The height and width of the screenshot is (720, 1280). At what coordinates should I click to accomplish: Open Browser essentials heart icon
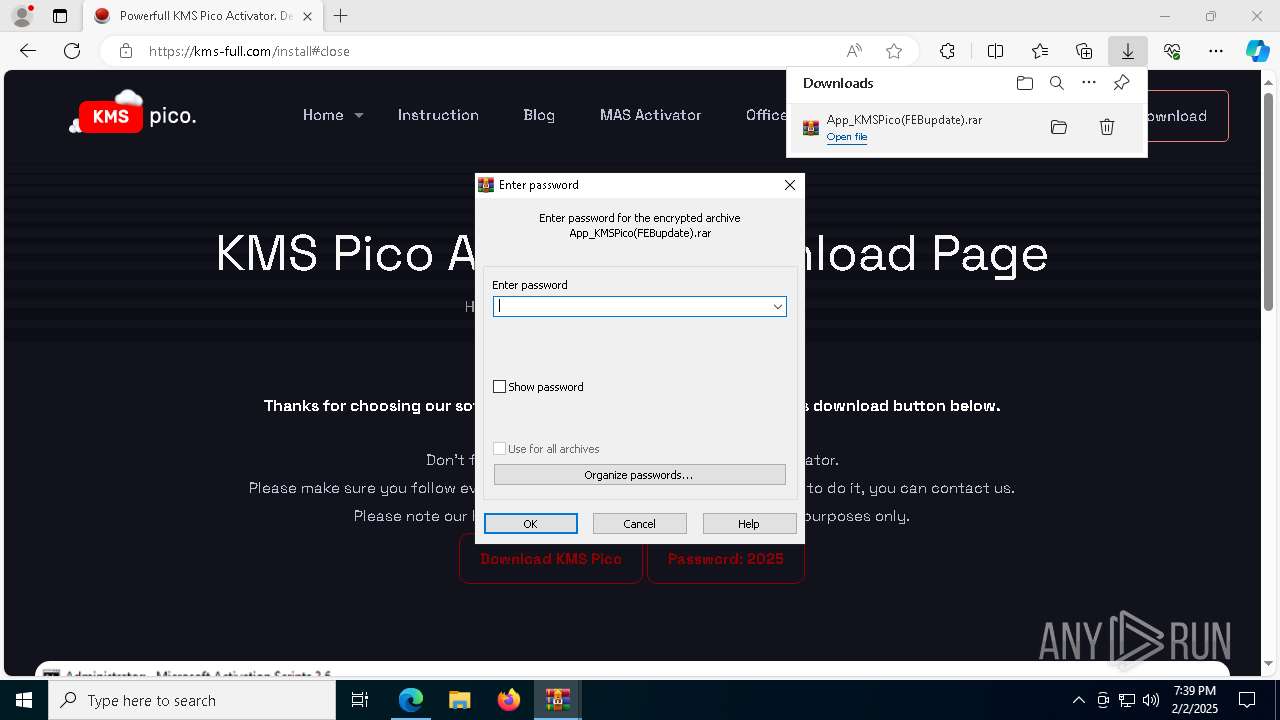pos(1172,51)
